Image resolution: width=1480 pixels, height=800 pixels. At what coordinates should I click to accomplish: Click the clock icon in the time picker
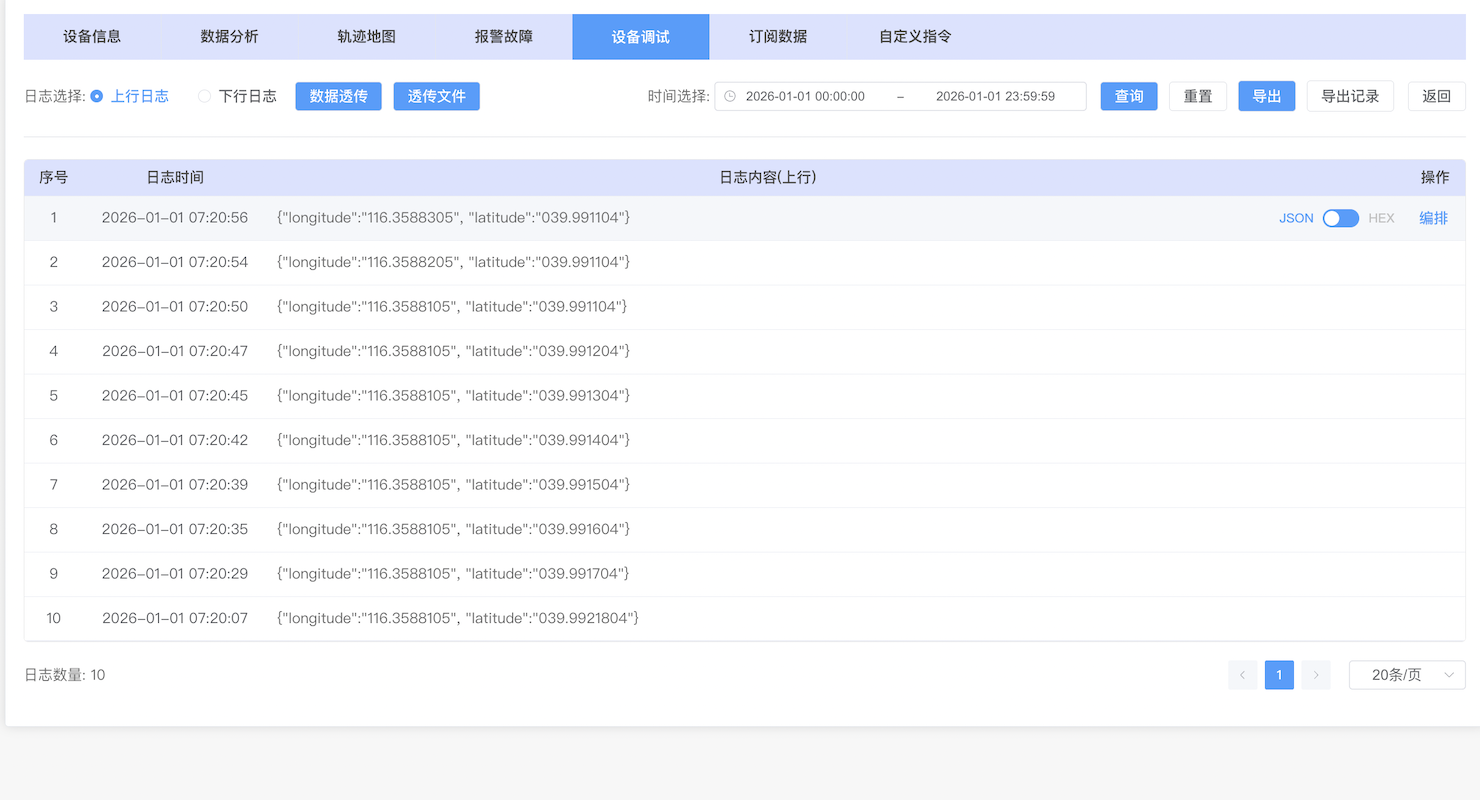coord(729,96)
